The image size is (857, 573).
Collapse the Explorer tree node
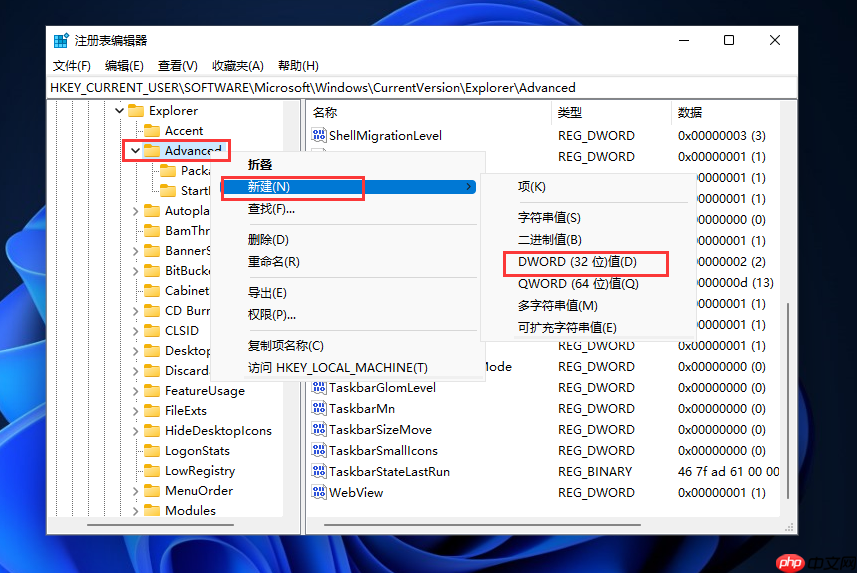[119, 111]
